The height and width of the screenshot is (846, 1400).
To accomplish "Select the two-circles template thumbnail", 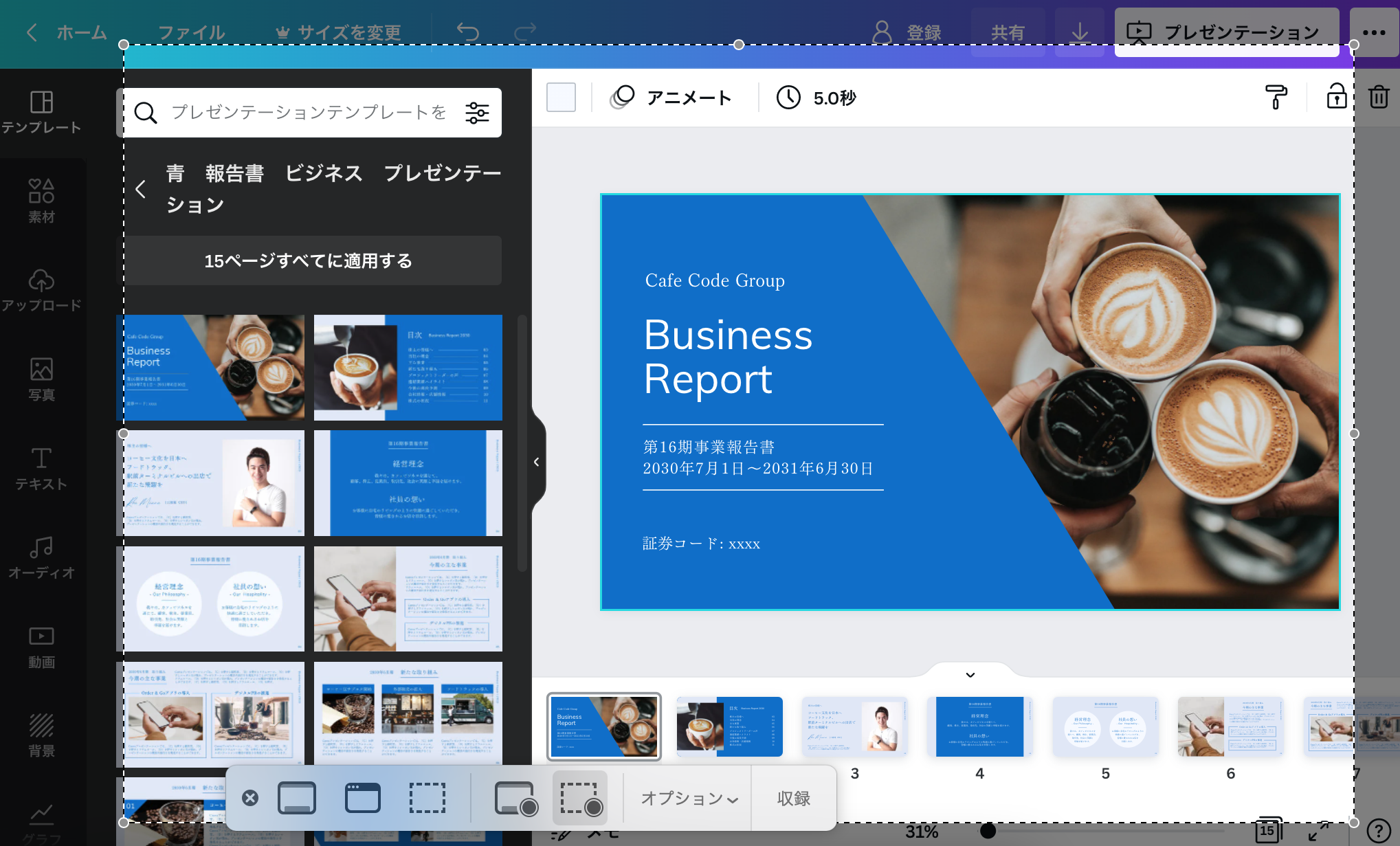I will (x=210, y=599).
